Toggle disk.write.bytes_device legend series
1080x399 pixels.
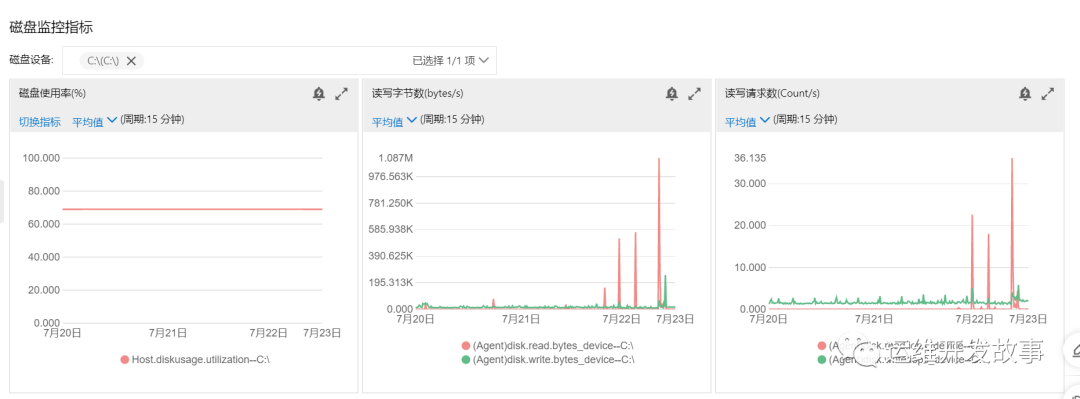click(548, 359)
